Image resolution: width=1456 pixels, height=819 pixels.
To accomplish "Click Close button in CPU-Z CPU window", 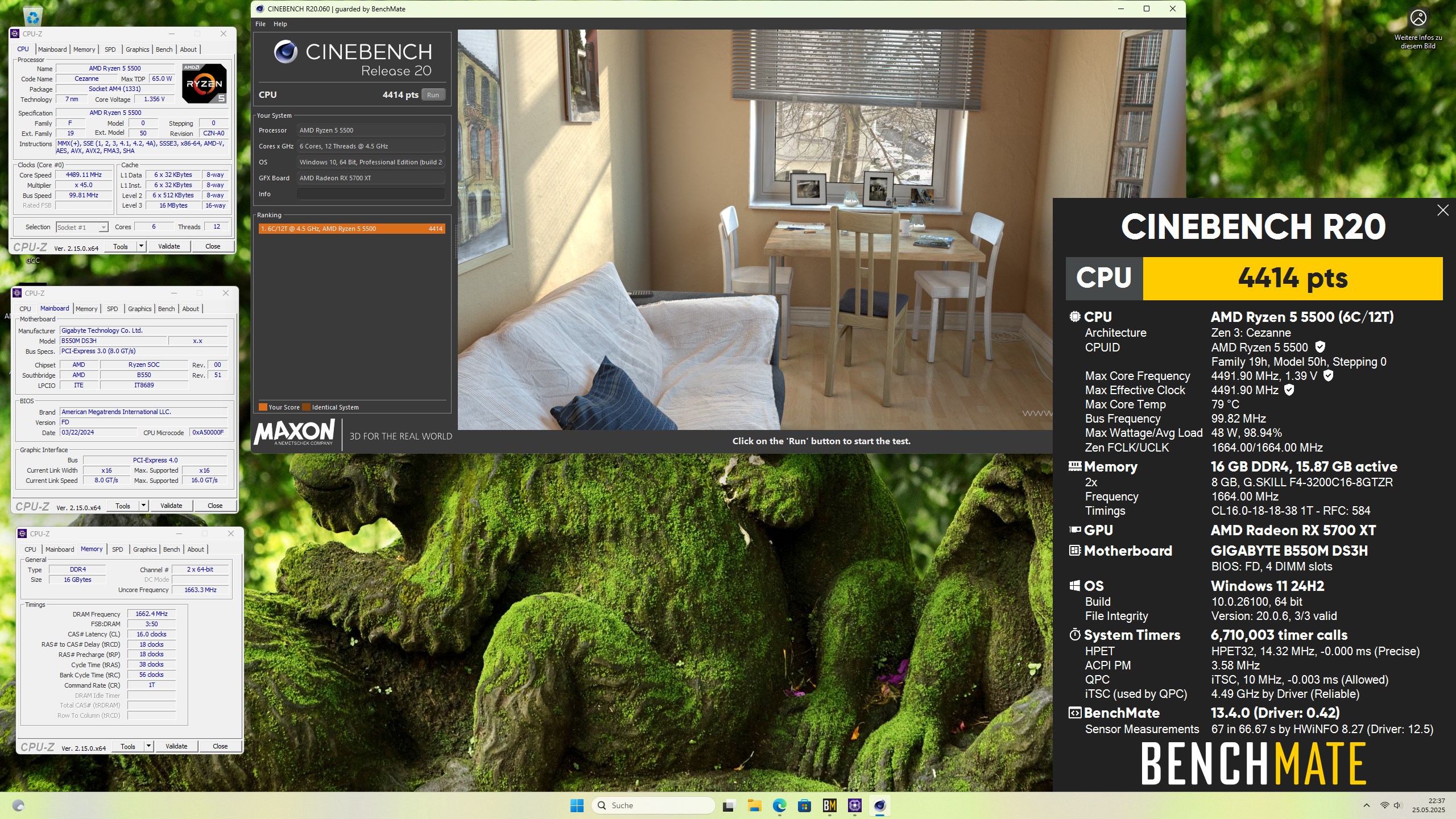I will click(x=213, y=246).
